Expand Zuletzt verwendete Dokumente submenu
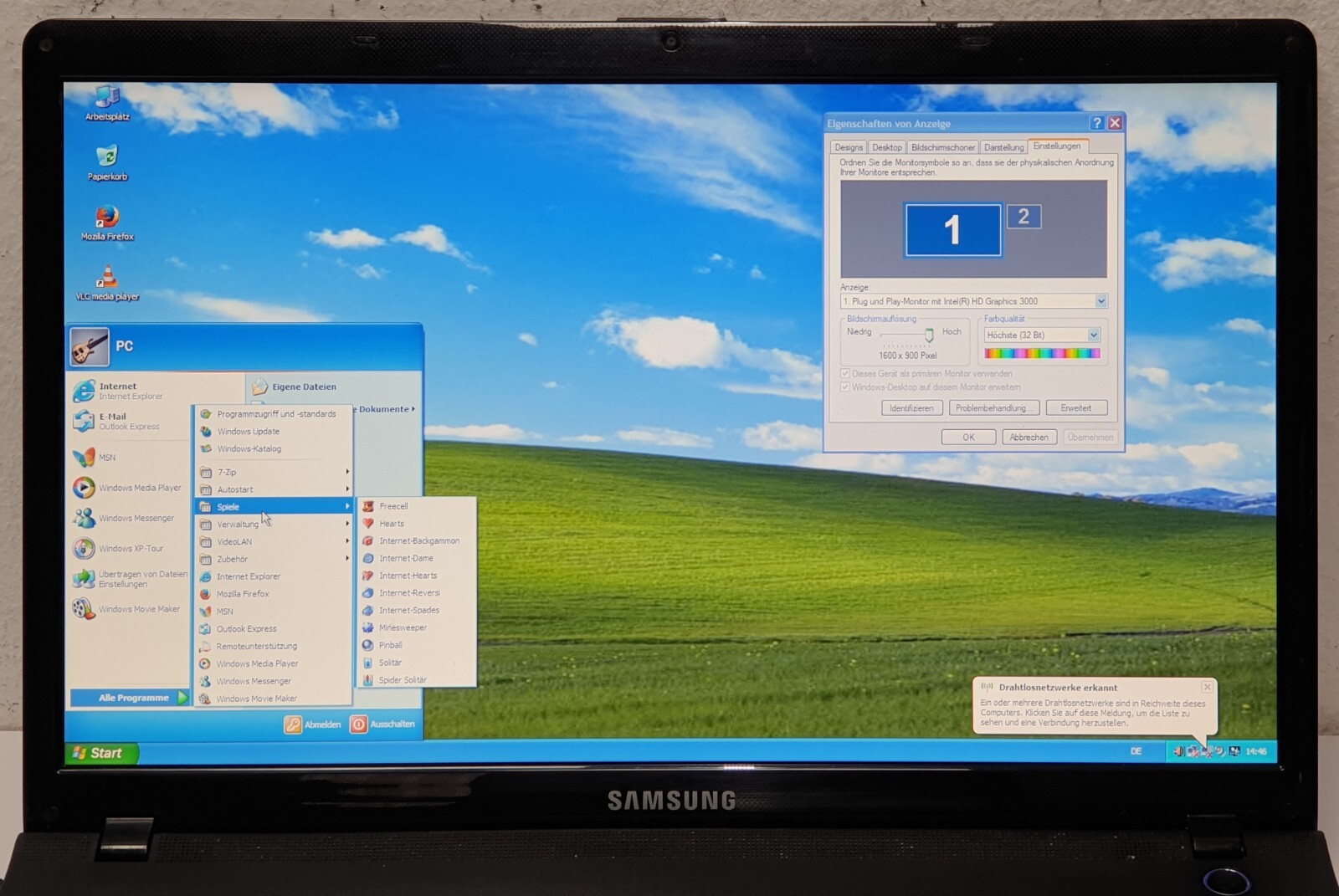 pyautogui.click(x=386, y=409)
